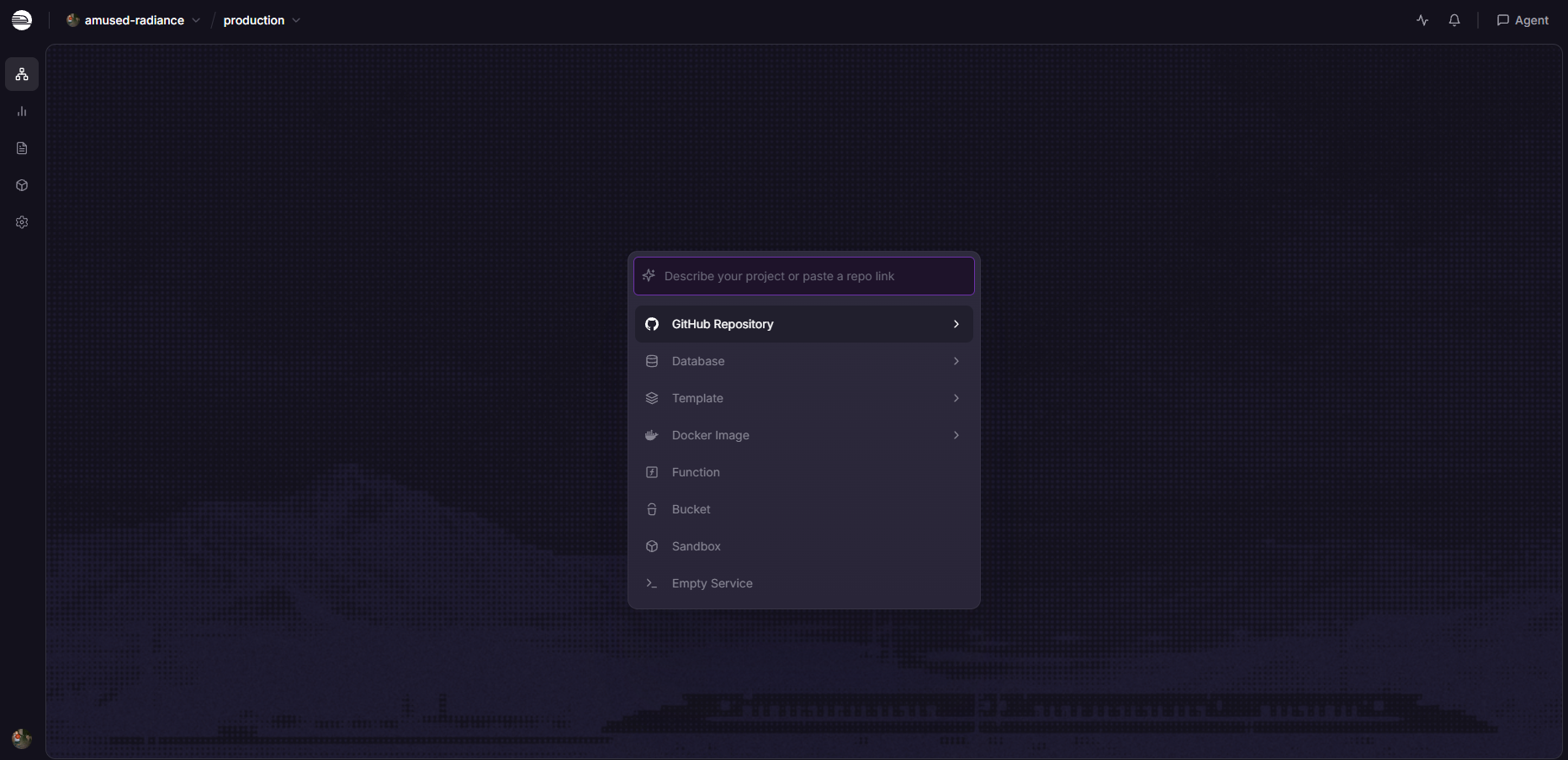Create an Empty Service

pyautogui.click(x=804, y=583)
